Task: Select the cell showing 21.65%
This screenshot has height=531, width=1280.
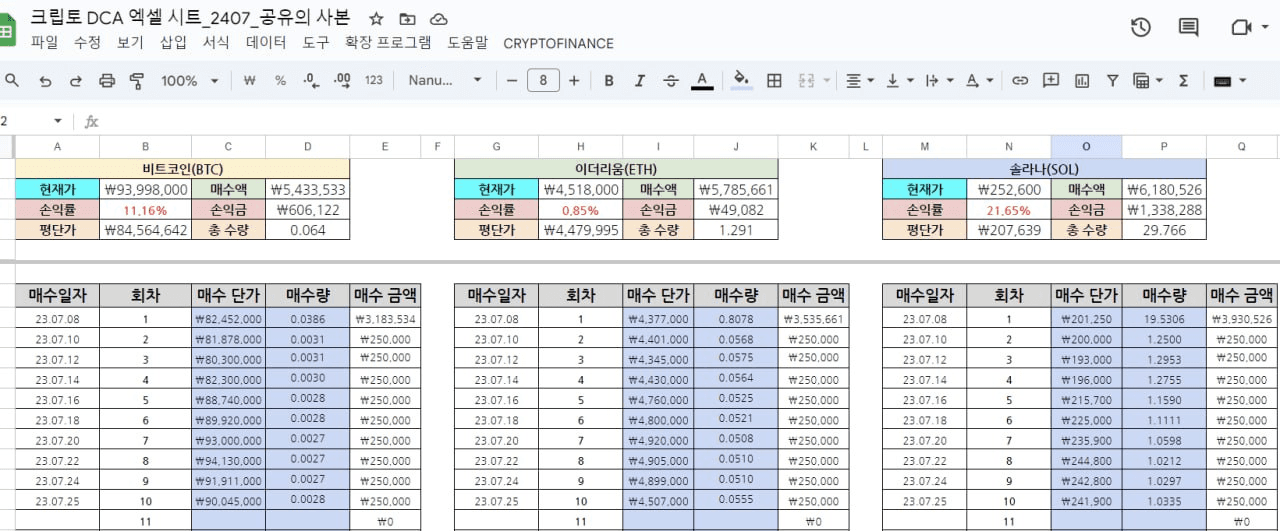Action: [x=1008, y=210]
